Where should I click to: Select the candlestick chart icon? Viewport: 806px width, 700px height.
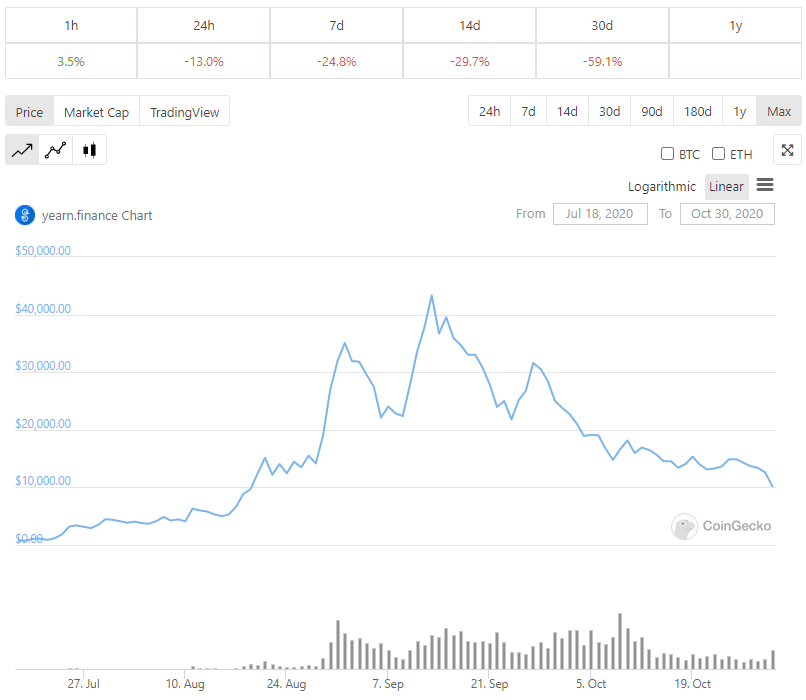pos(90,150)
